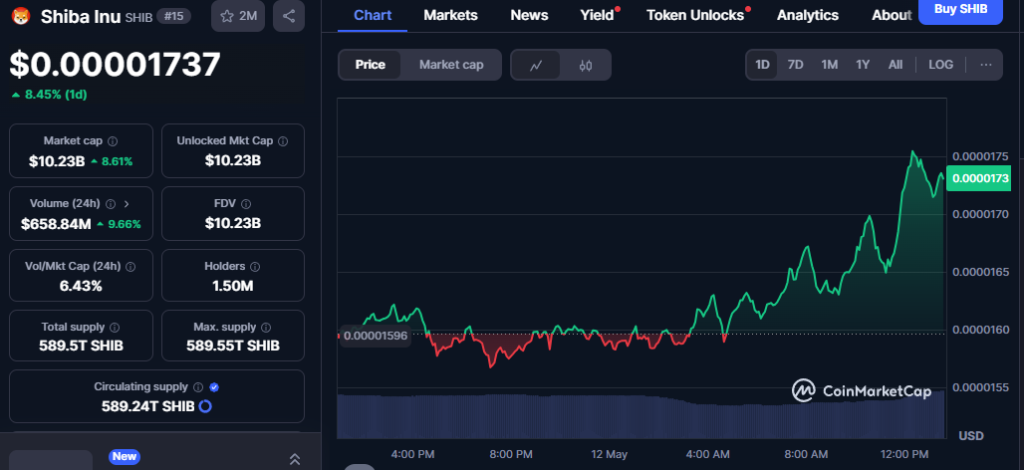The height and width of the screenshot is (470, 1024).
Task: Set chart range to 1M
Action: point(829,65)
